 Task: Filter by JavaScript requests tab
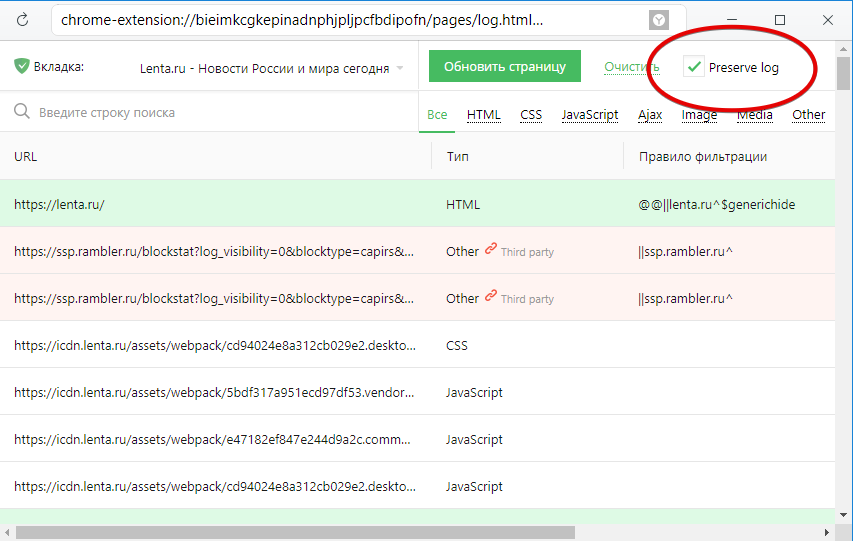click(x=590, y=115)
